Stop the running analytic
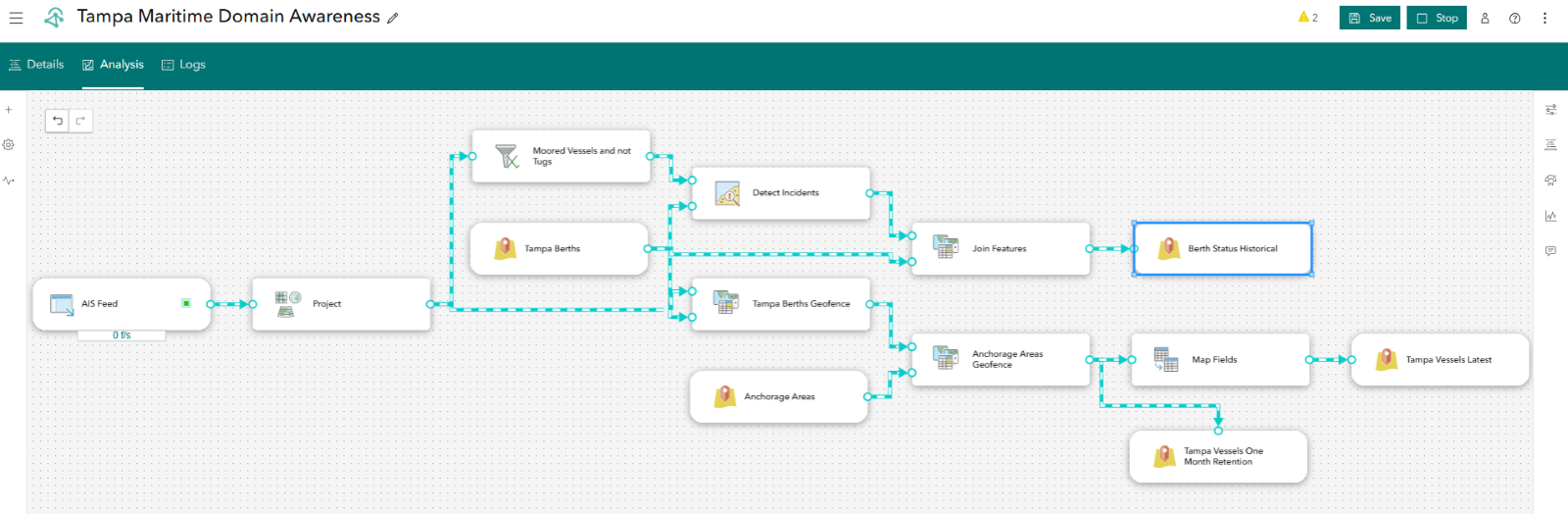The image size is (1568, 514). point(1437,18)
